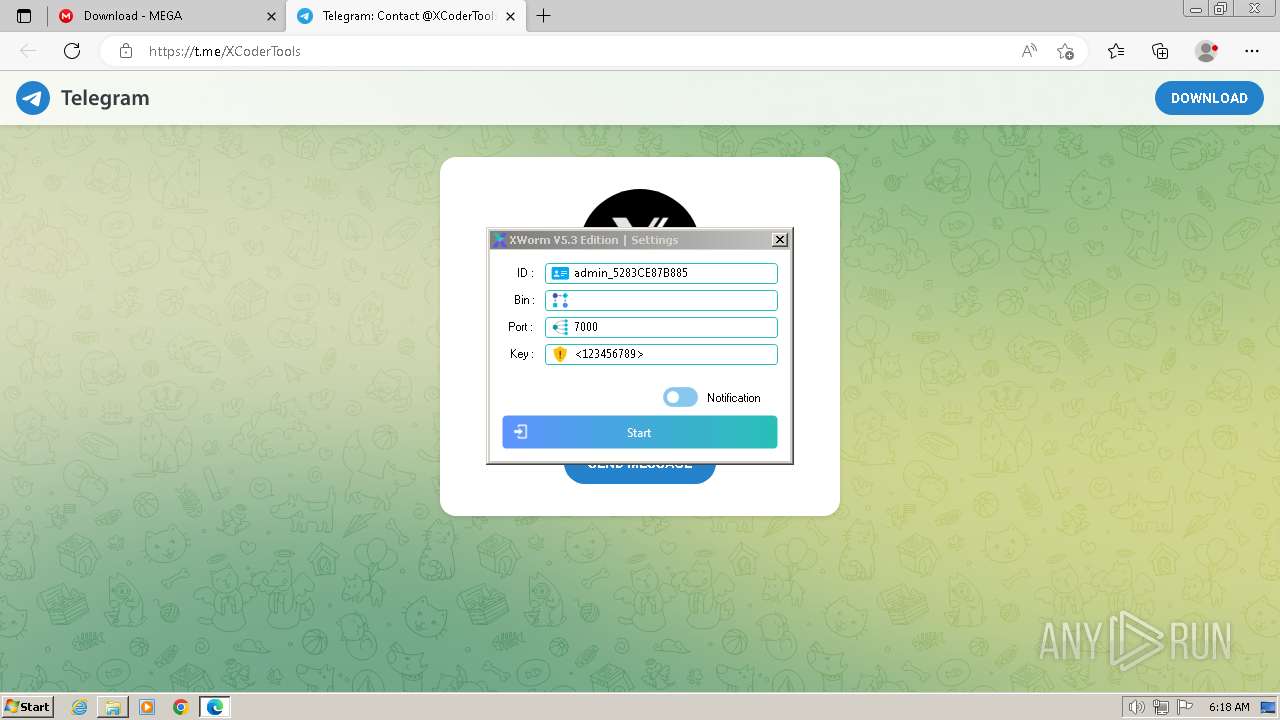The width and height of the screenshot is (1280, 720).
Task: Close the Download - MEGA tab
Action: pyautogui.click(x=271, y=16)
